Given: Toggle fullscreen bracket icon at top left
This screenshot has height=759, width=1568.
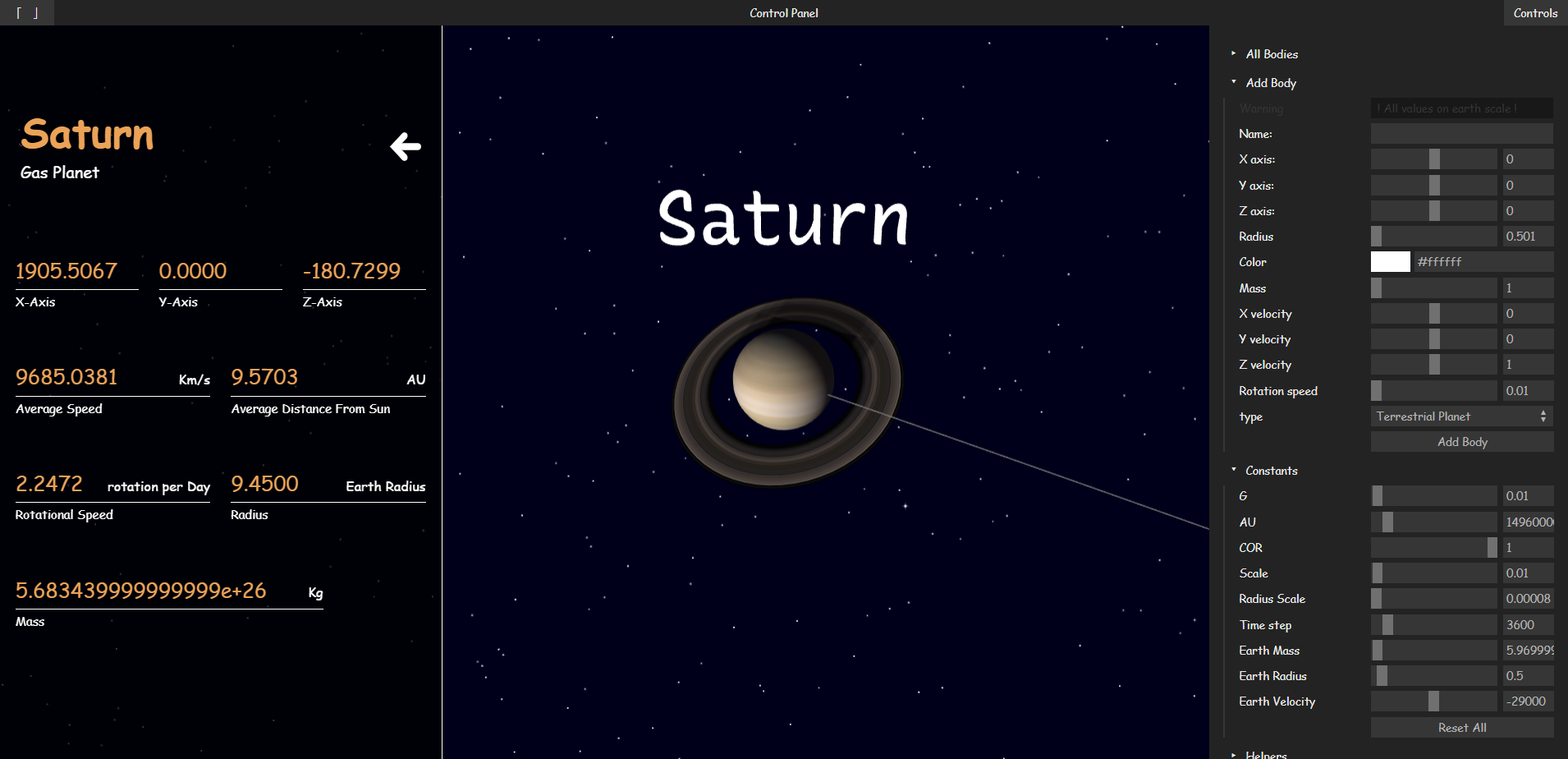Looking at the screenshot, I should (x=27, y=12).
